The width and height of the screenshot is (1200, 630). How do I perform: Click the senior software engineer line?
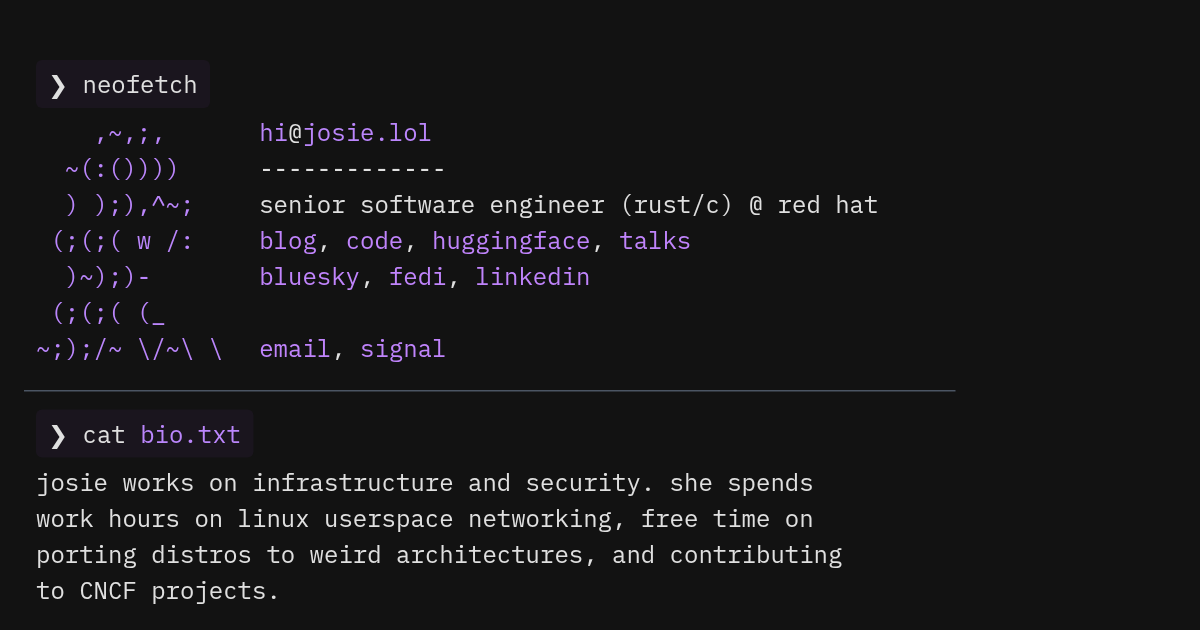coord(568,206)
